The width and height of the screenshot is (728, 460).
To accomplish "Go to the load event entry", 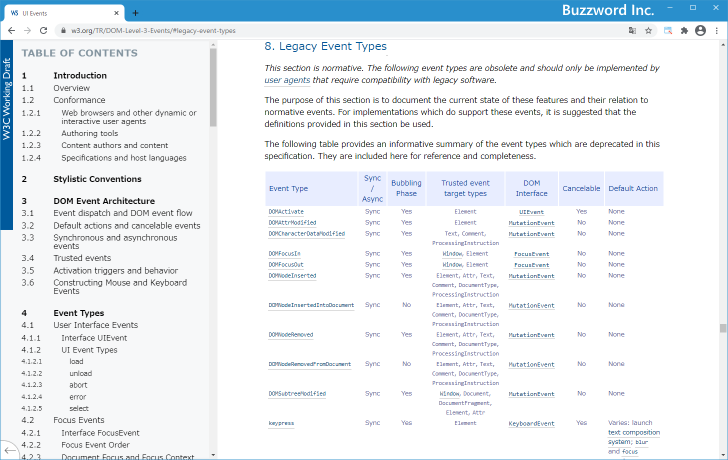I will click(77, 362).
